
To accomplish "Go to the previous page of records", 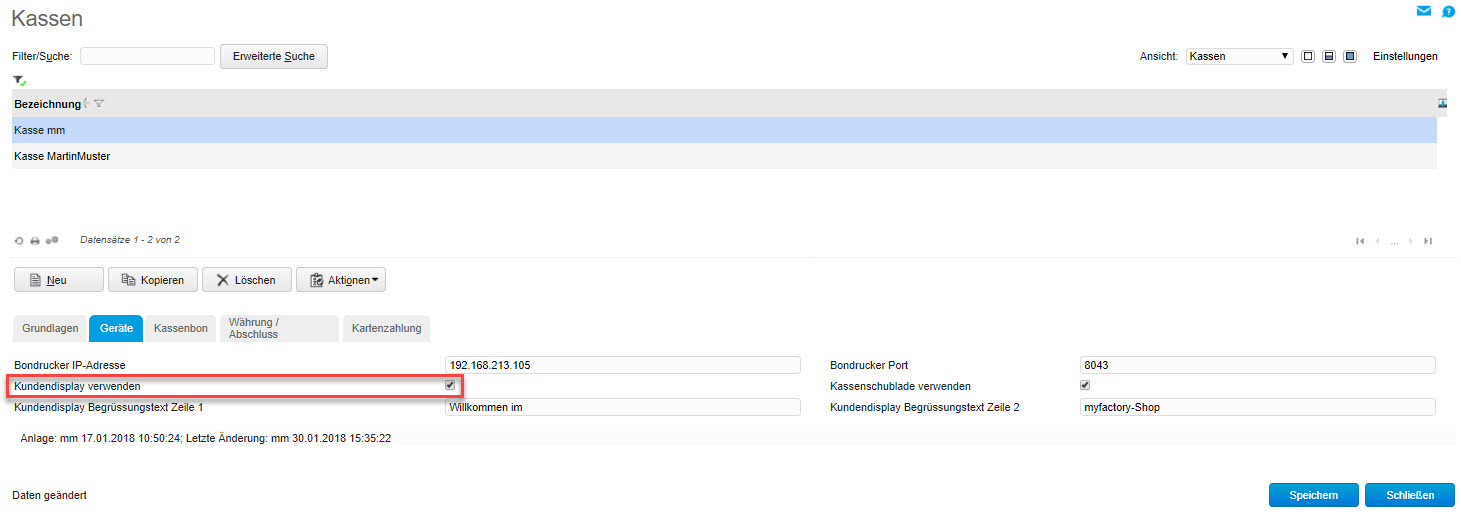I will coord(1378,241).
